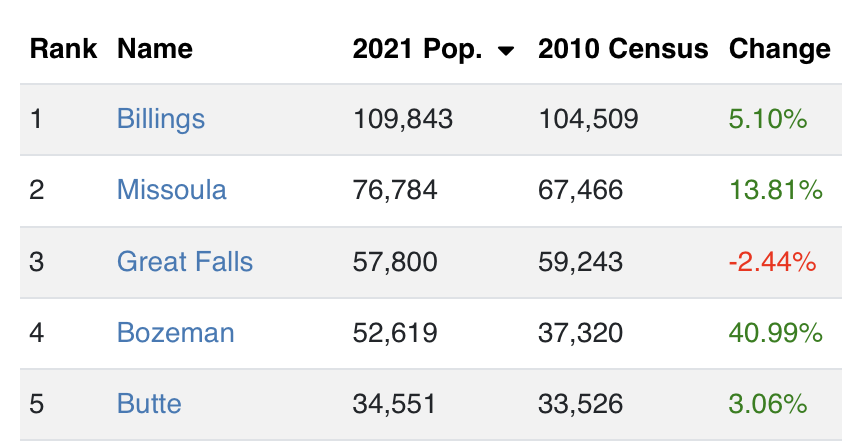Viewport: 842px width, 446px height.
Task: Click Bozeman's 40.99% change value
Action: pyautogui.click(x=775, y=333)
